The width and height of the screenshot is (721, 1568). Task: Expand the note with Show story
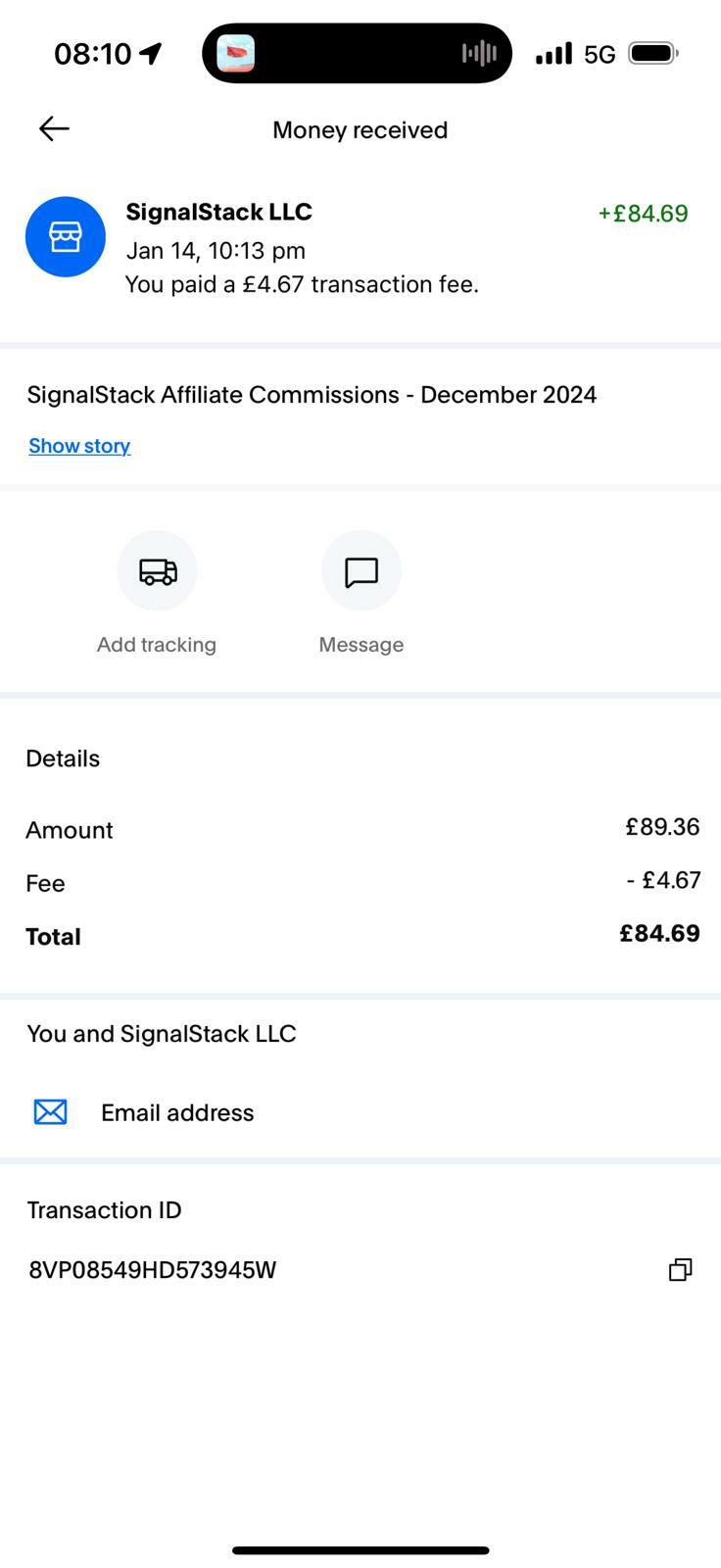point(79,446)
